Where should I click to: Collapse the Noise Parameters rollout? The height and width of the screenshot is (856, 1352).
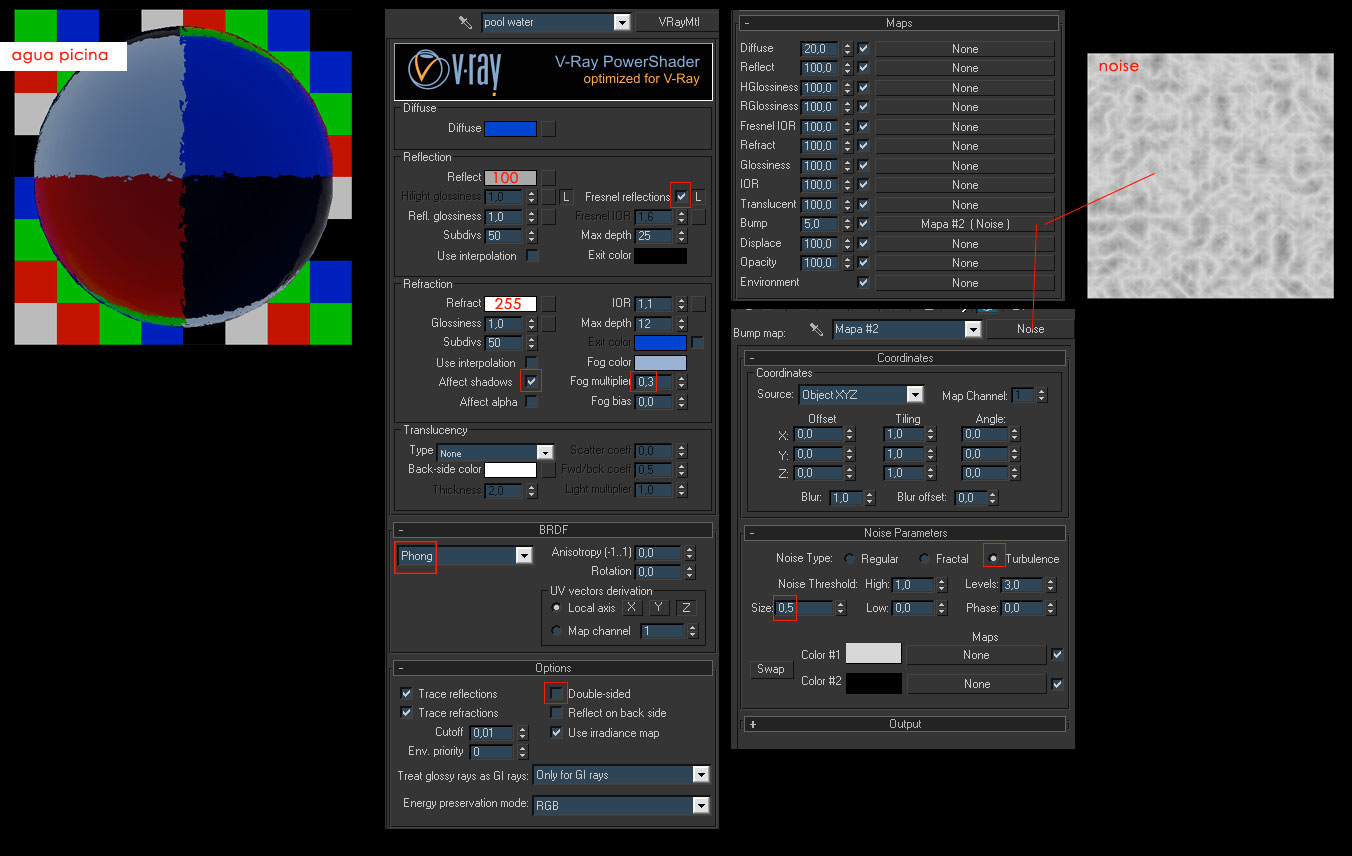click(905, 533)
